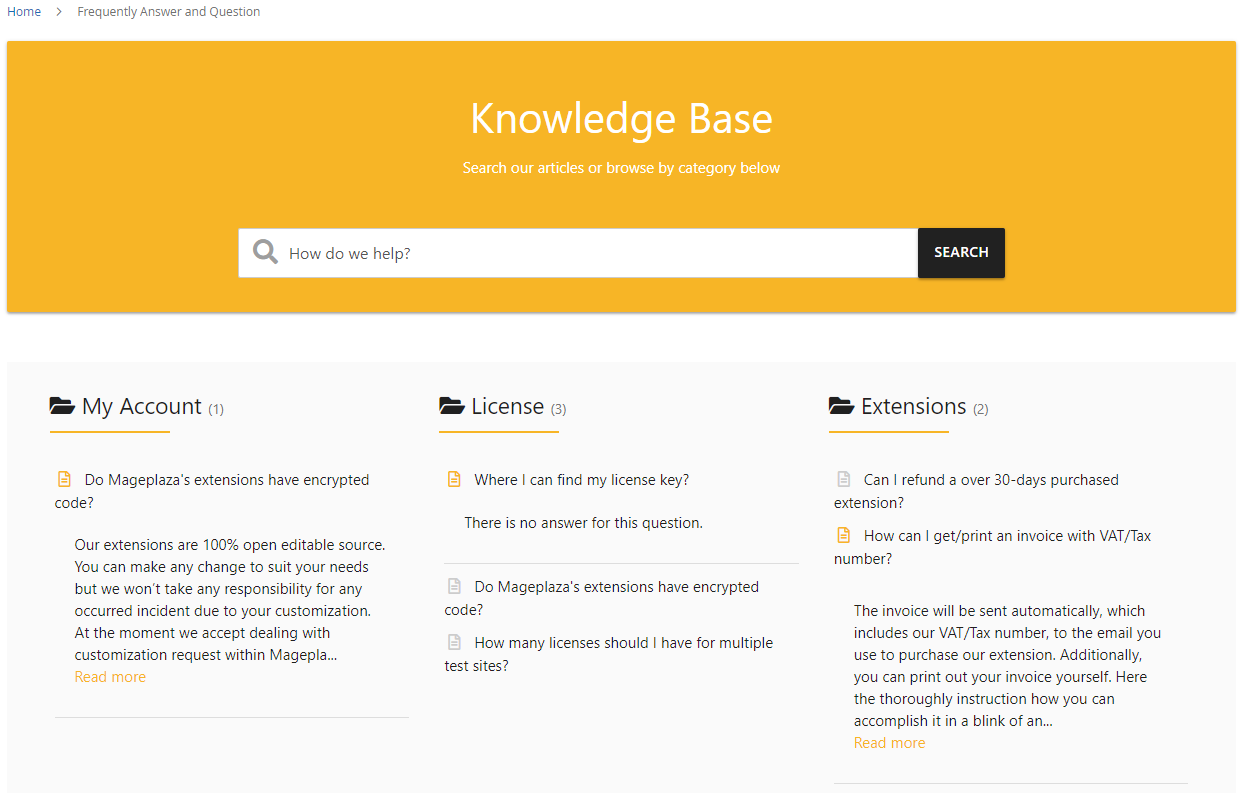Click Read more under My Account answer

pos(110,677)
